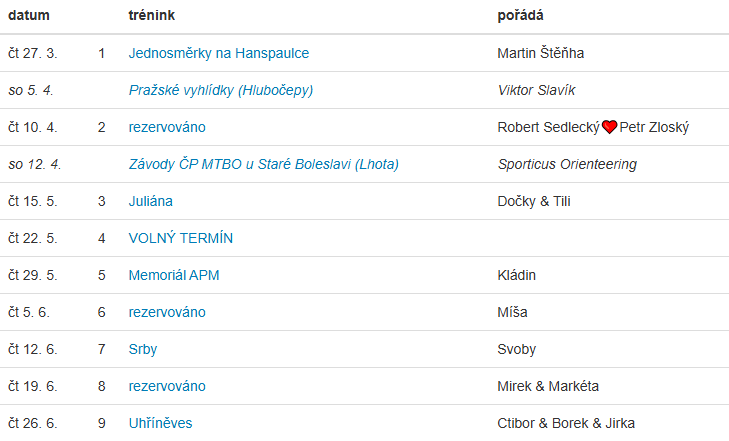Click organizer name Martin Štěňha

(540, 53)
